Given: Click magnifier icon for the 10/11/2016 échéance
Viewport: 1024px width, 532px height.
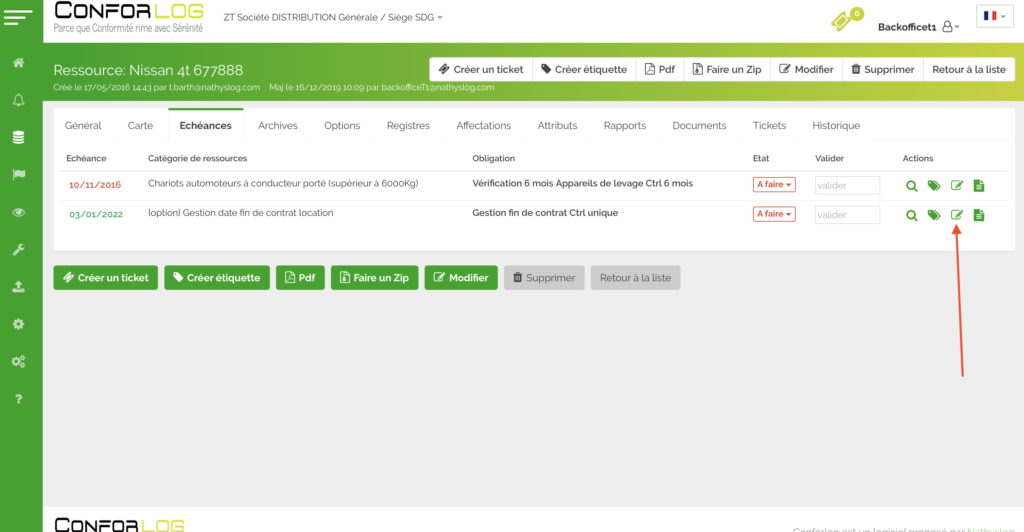Looking at the screenshot, I should click(911, 185).
